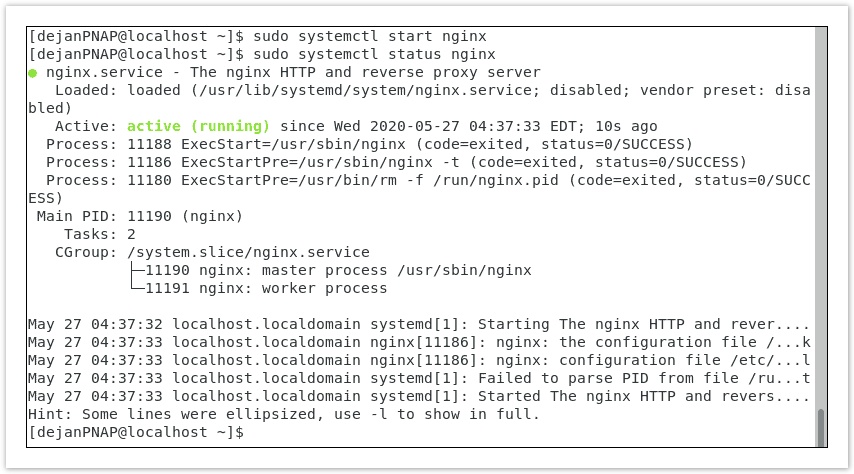Screen dimensions: 854x474
Task: Click the "sudo systemctl start nginx" command
Action: pyautogui.click(x=372, y=36)
